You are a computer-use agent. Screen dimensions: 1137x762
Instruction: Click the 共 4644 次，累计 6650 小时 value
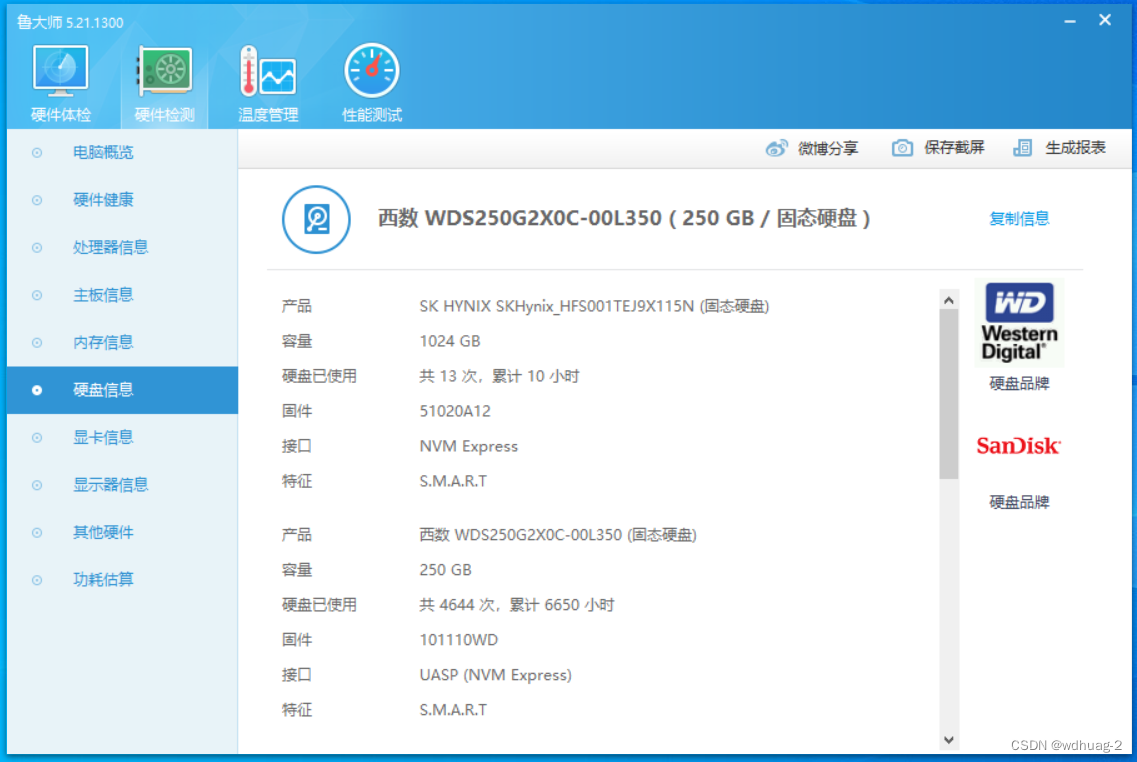[x=516, y=605]
